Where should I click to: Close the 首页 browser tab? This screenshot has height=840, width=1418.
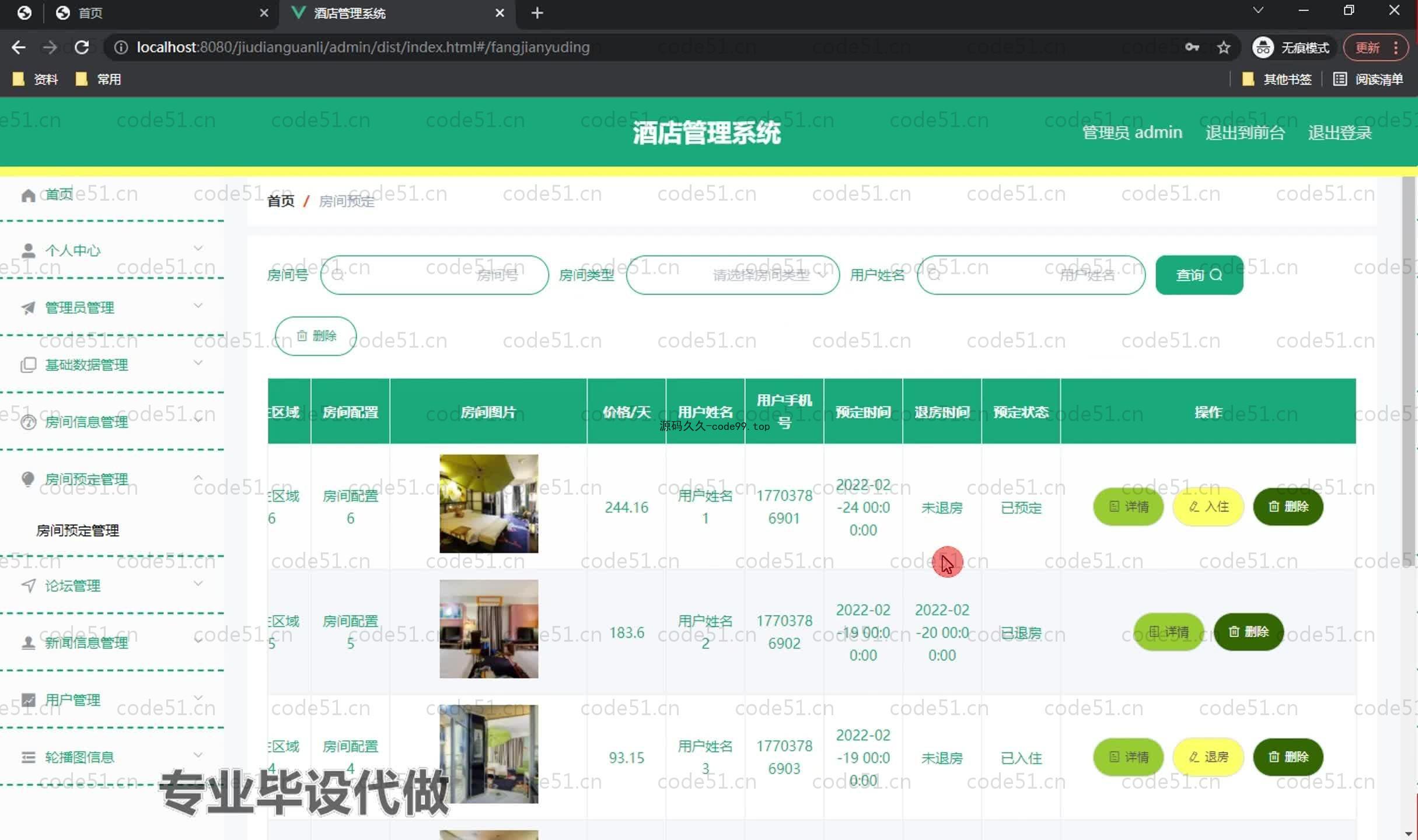pyautogui.click(x=264, y=13)
